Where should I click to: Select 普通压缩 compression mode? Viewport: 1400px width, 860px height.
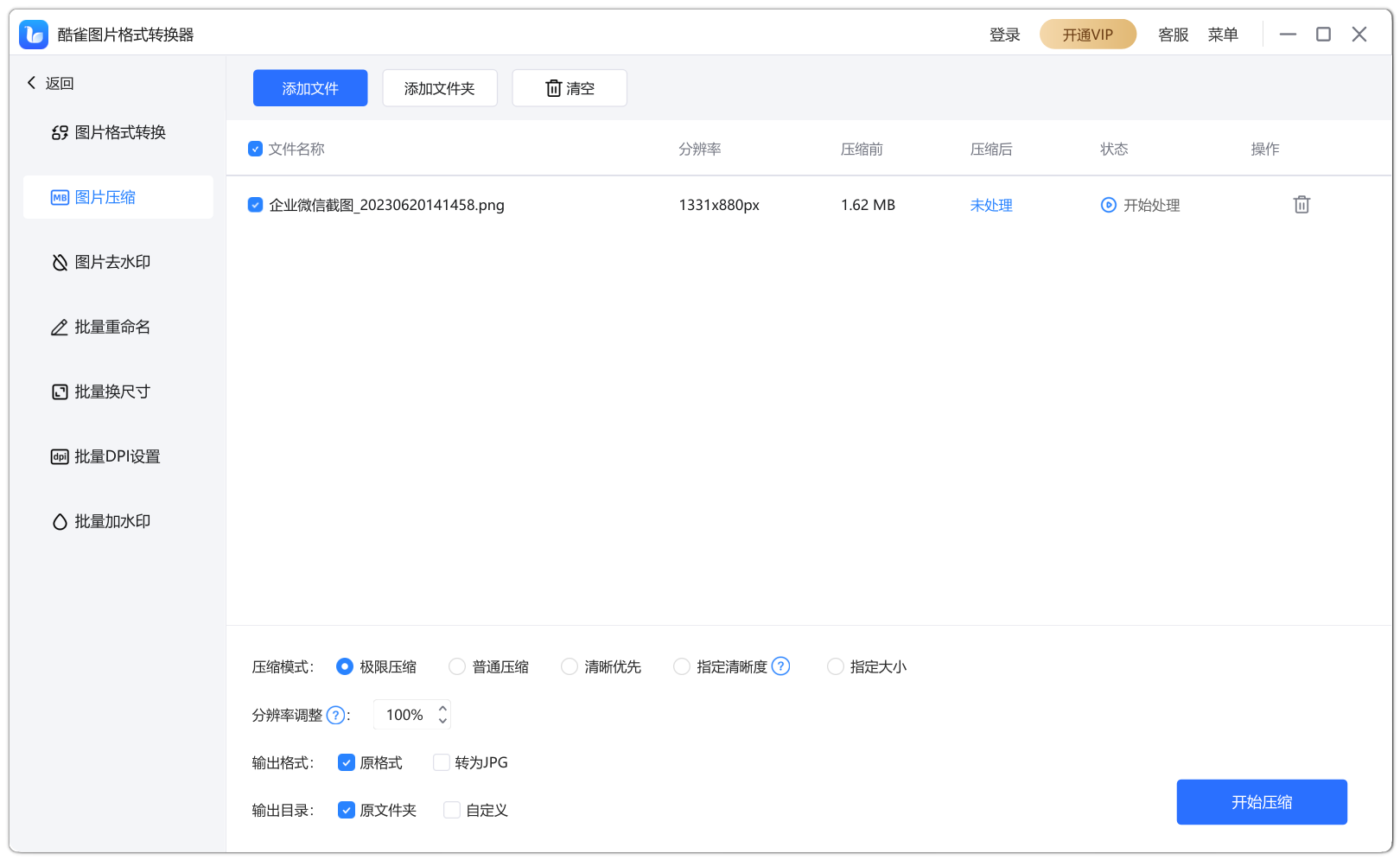(x=457, y=666)
